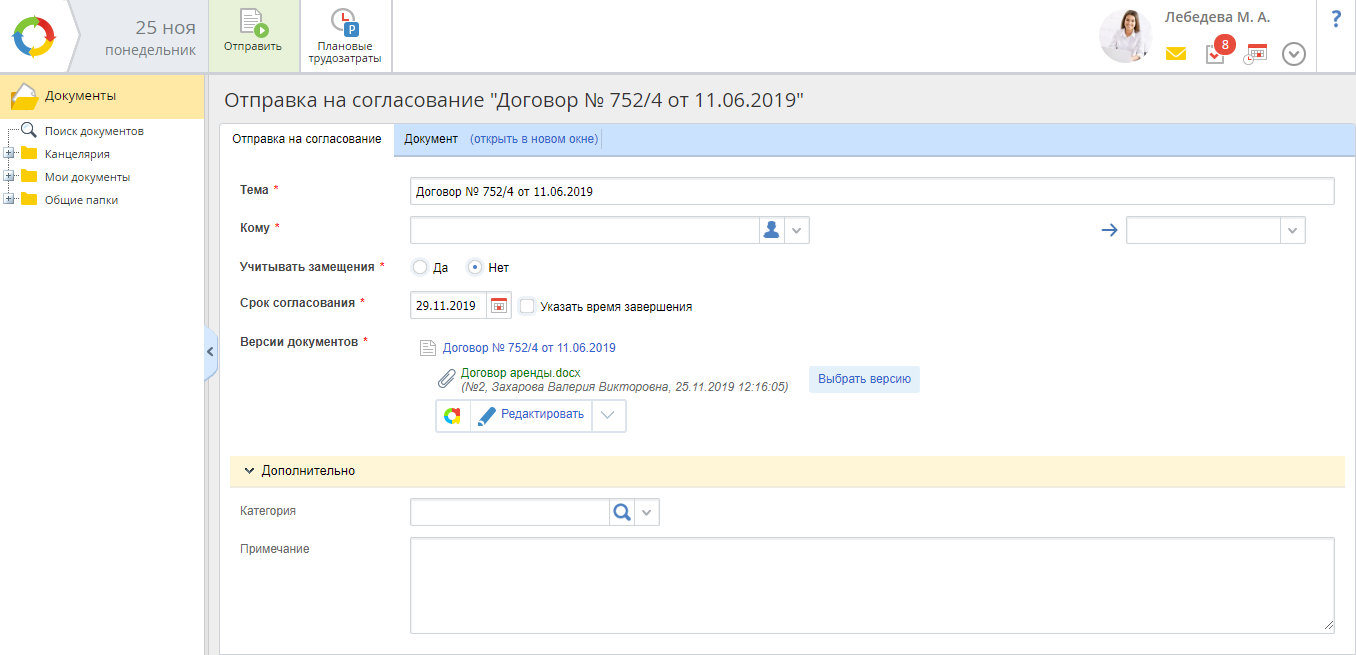Open Плановые трудозатраты from the toolbar
The image size is (1356, 655).
(344, 24)
